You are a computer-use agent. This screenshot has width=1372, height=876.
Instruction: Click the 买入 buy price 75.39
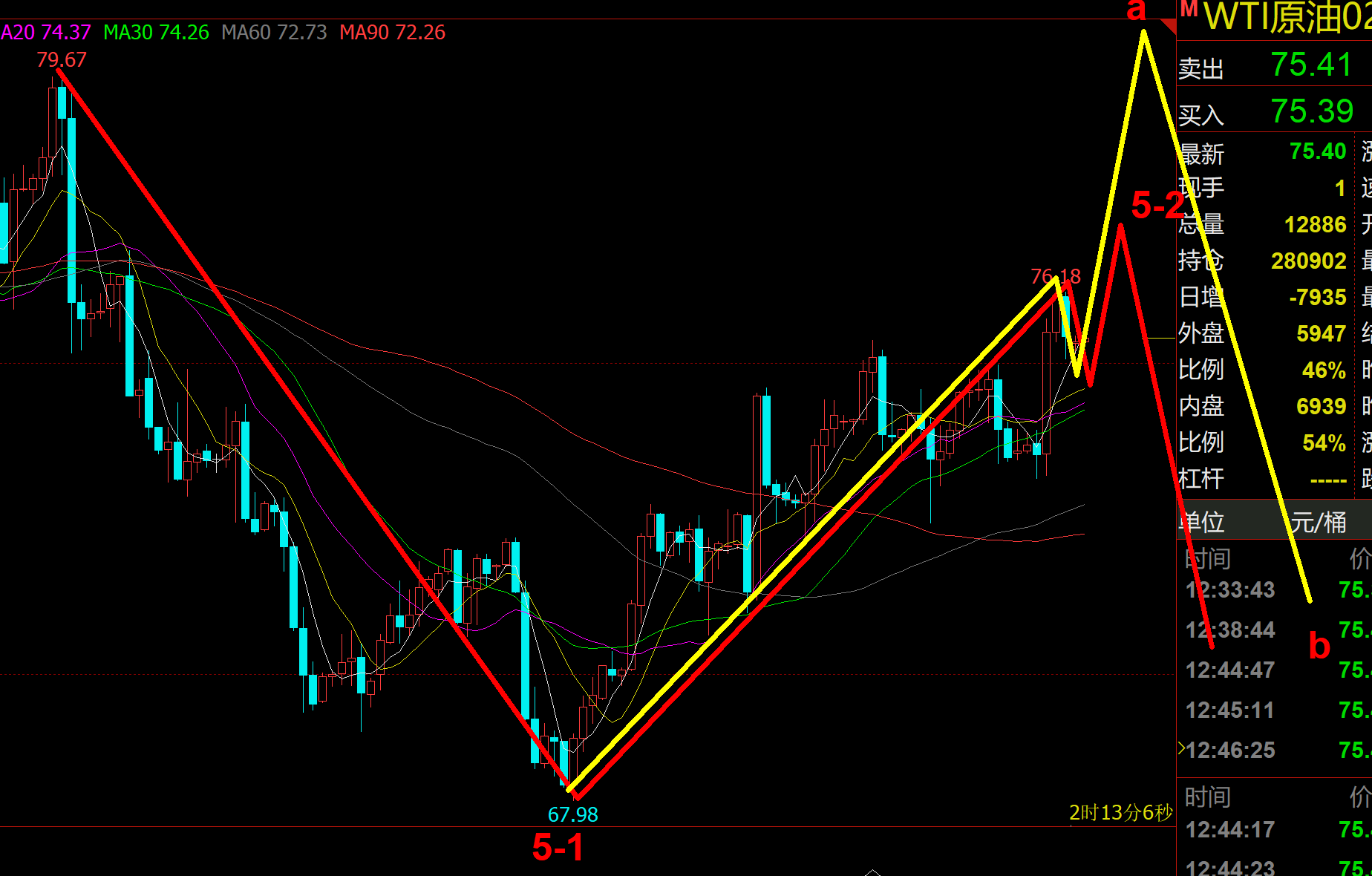[x=1312, y=111]
